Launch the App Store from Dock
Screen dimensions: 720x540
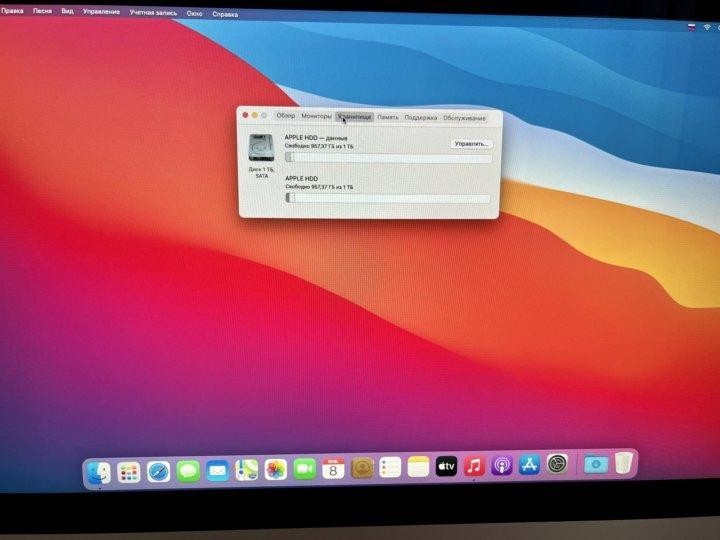point(529,465)
